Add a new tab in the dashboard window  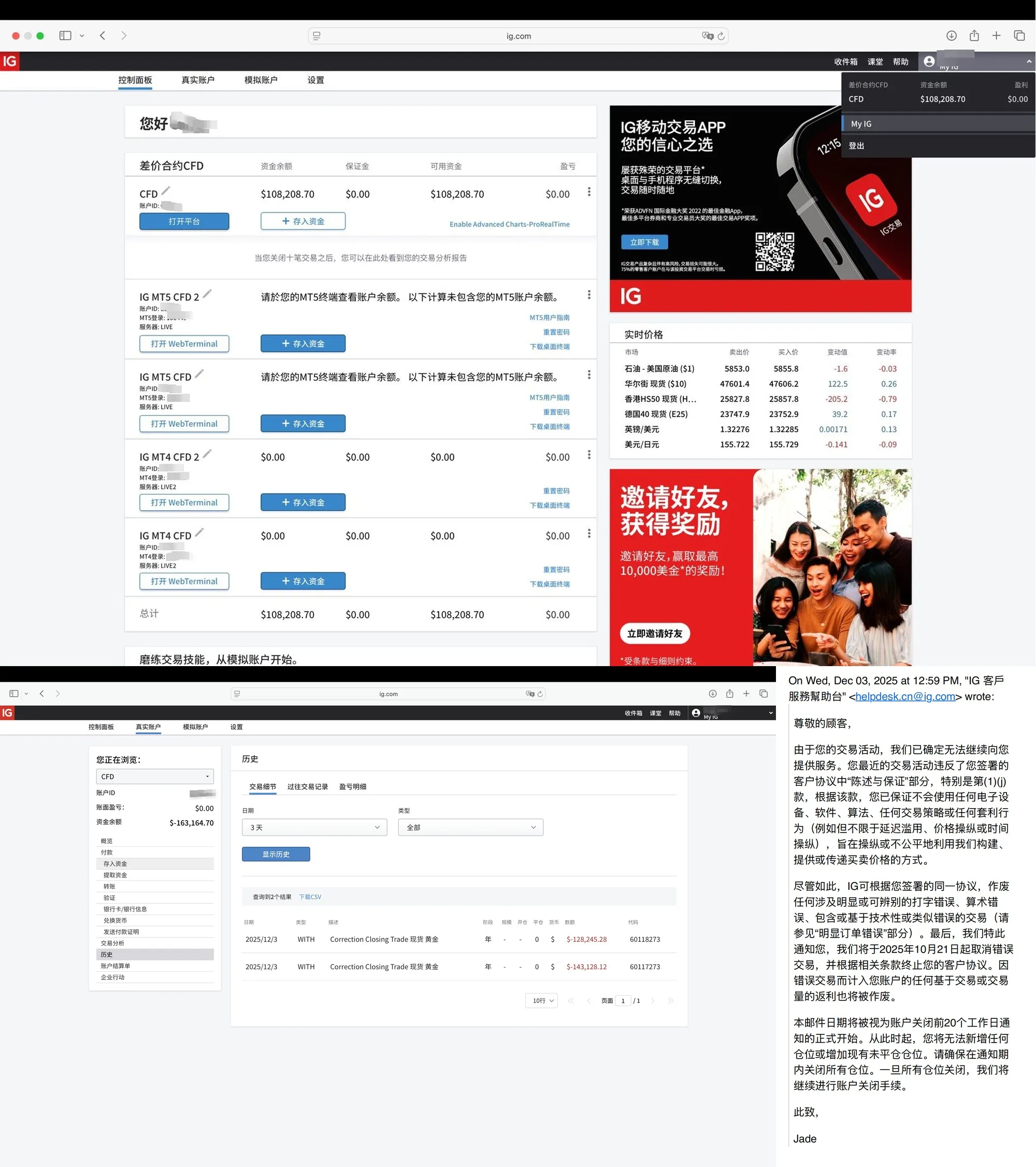coord(997,35)
